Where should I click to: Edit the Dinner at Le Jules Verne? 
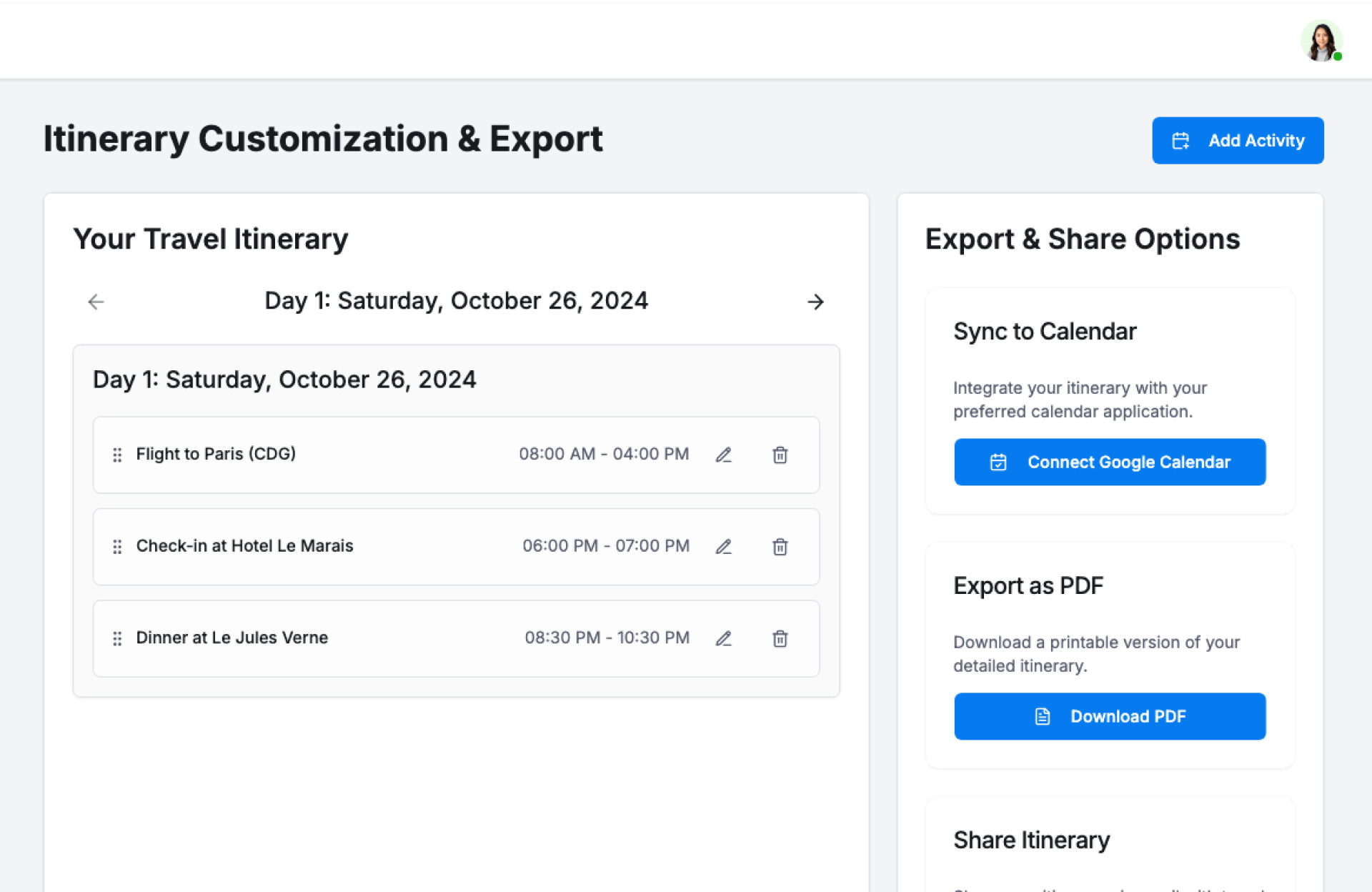(723, 638)
